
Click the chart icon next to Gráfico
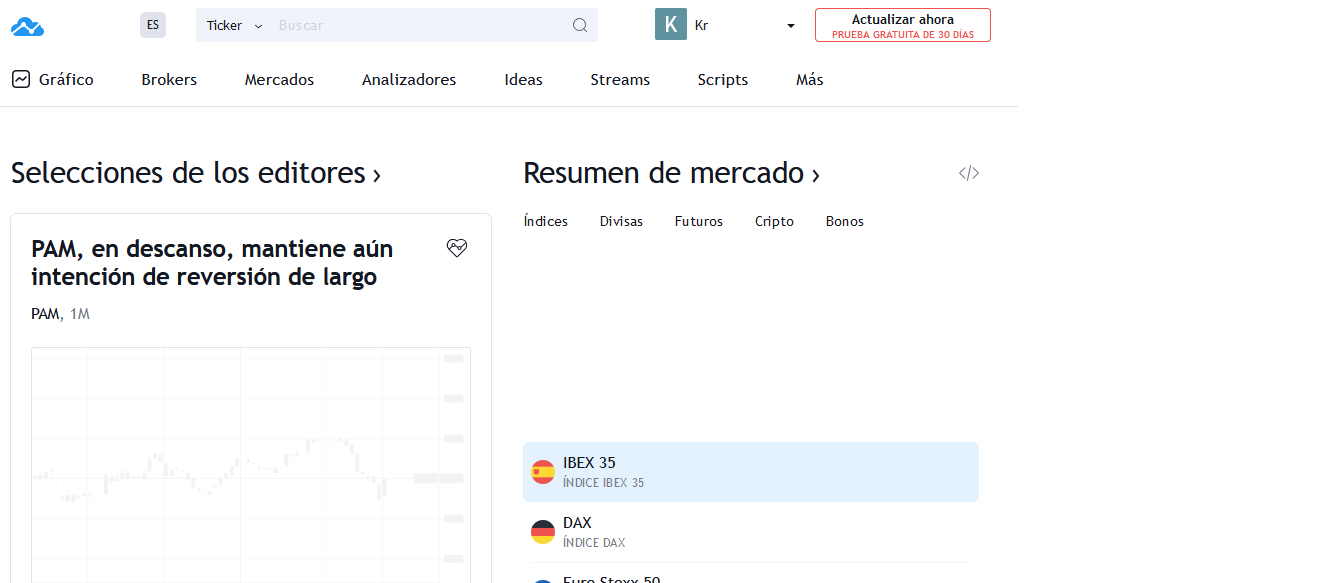tap(21, 79)
